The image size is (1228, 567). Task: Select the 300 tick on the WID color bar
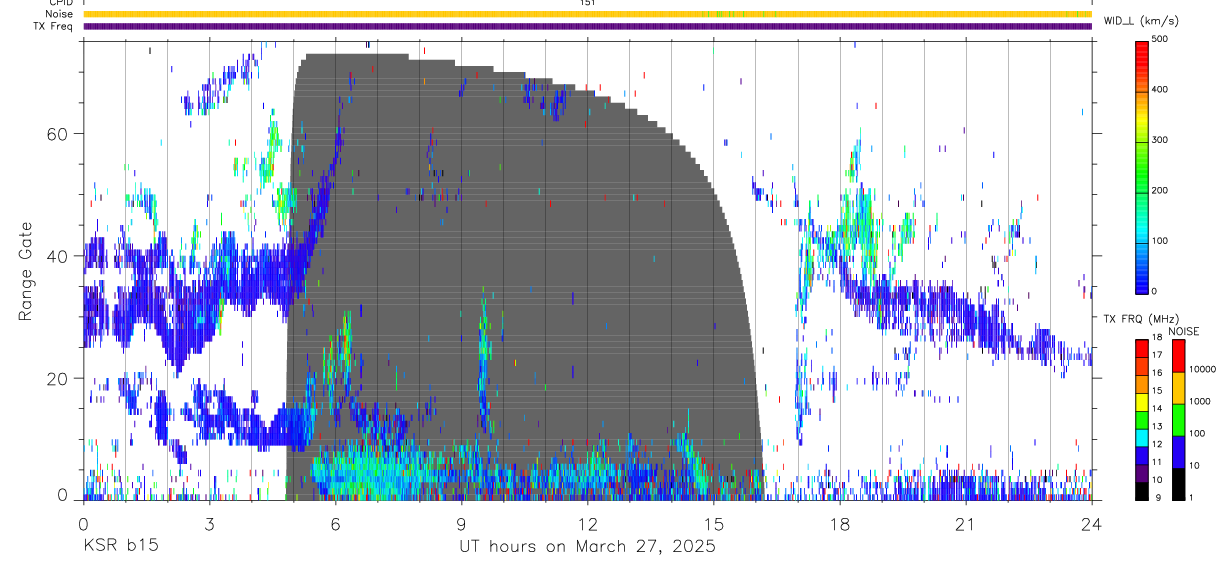pos(1162,140)
